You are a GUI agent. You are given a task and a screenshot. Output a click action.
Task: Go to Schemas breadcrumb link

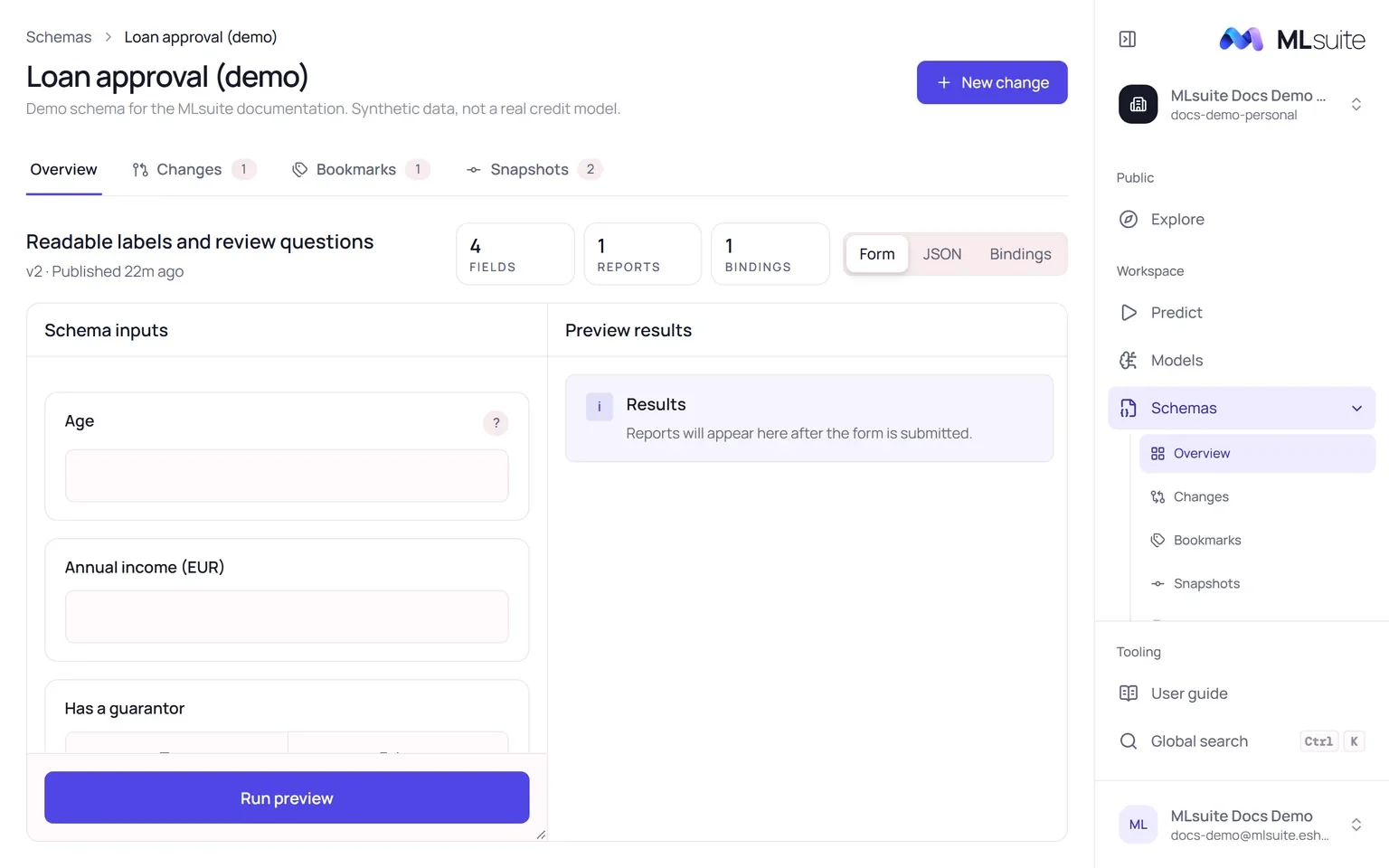59,37
